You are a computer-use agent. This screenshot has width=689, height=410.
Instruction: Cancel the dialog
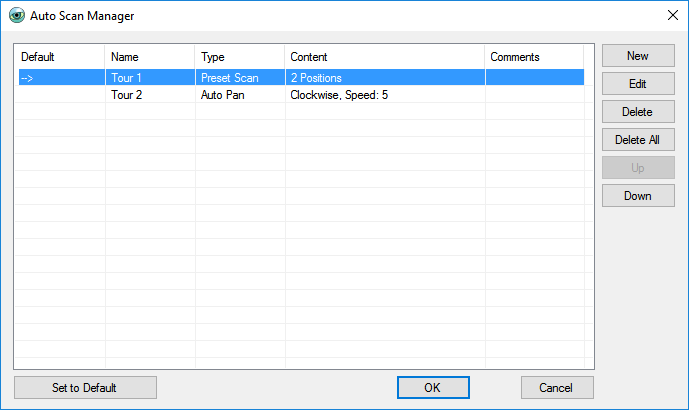click(x=557, y=388)
